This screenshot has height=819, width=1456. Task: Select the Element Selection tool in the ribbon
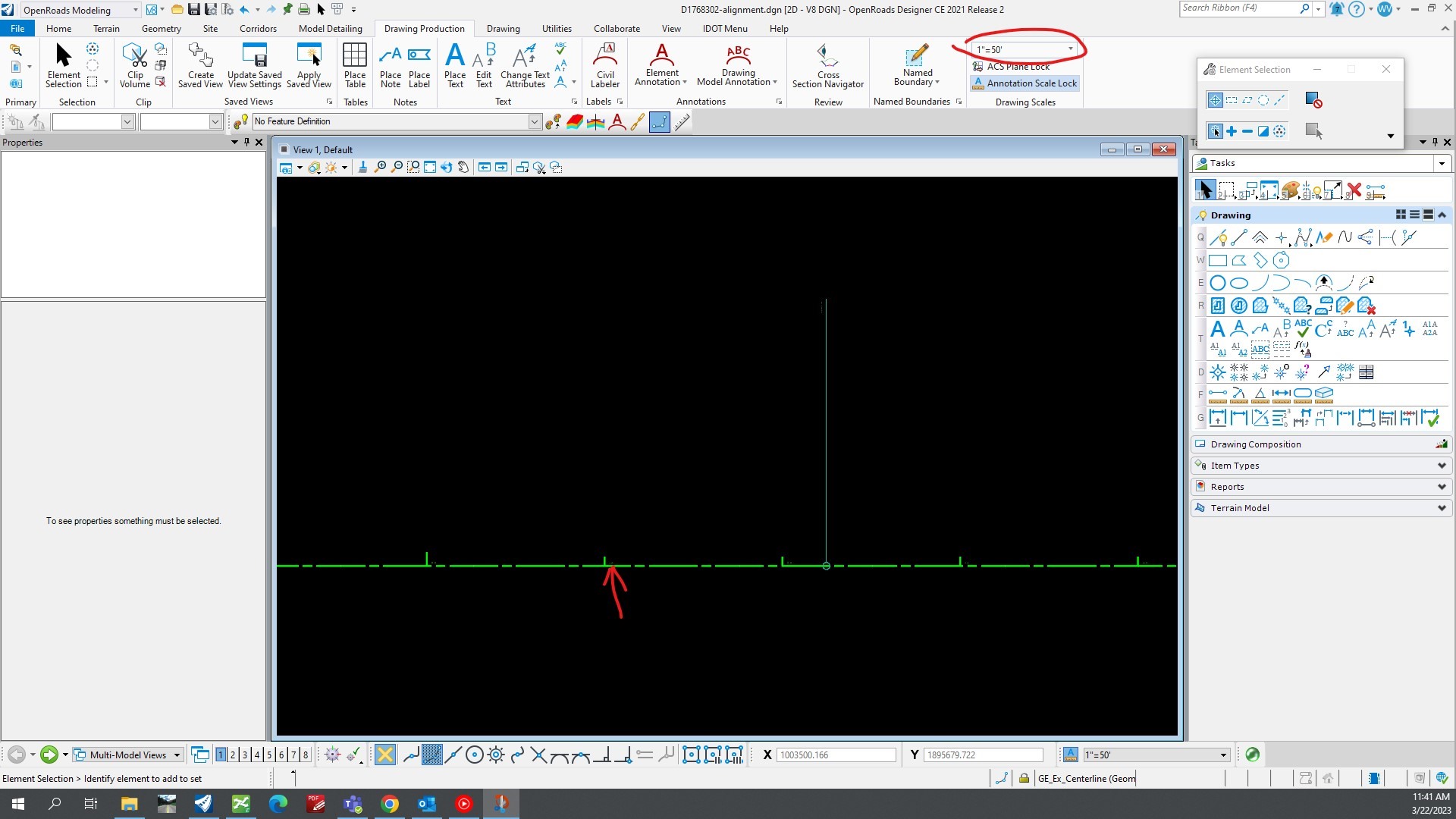(64, 65)
